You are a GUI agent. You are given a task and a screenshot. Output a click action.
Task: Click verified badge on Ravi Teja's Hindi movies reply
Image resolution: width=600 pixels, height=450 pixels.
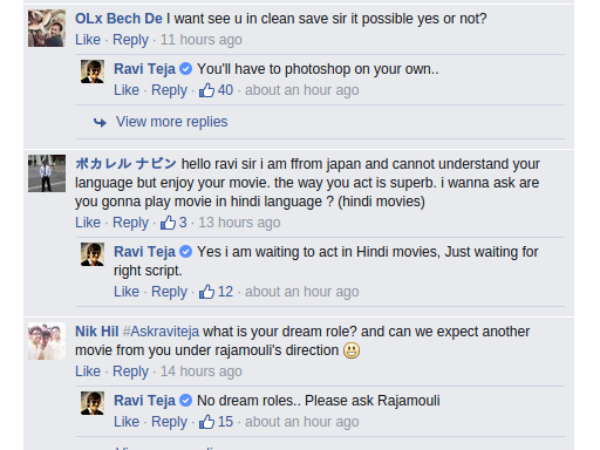click(184, 251)
